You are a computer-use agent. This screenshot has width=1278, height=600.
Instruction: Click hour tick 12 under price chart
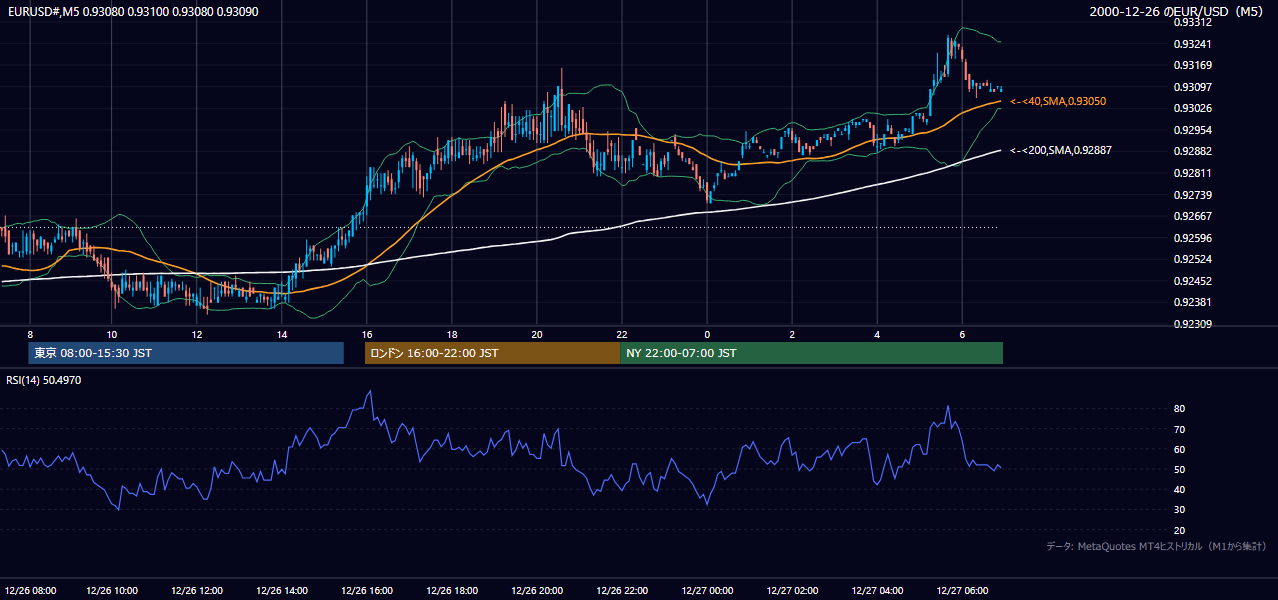tap(197, 334)
